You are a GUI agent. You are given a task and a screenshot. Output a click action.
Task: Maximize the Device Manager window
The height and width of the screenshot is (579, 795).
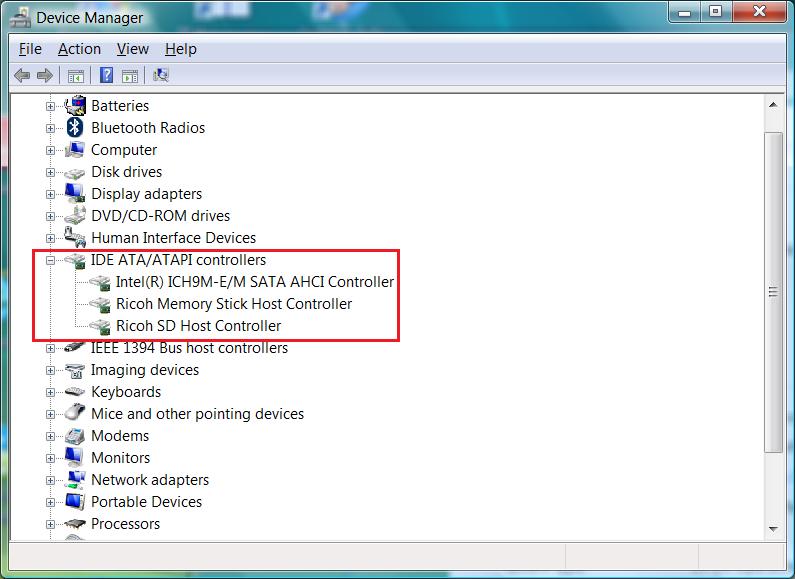(715, 11)
